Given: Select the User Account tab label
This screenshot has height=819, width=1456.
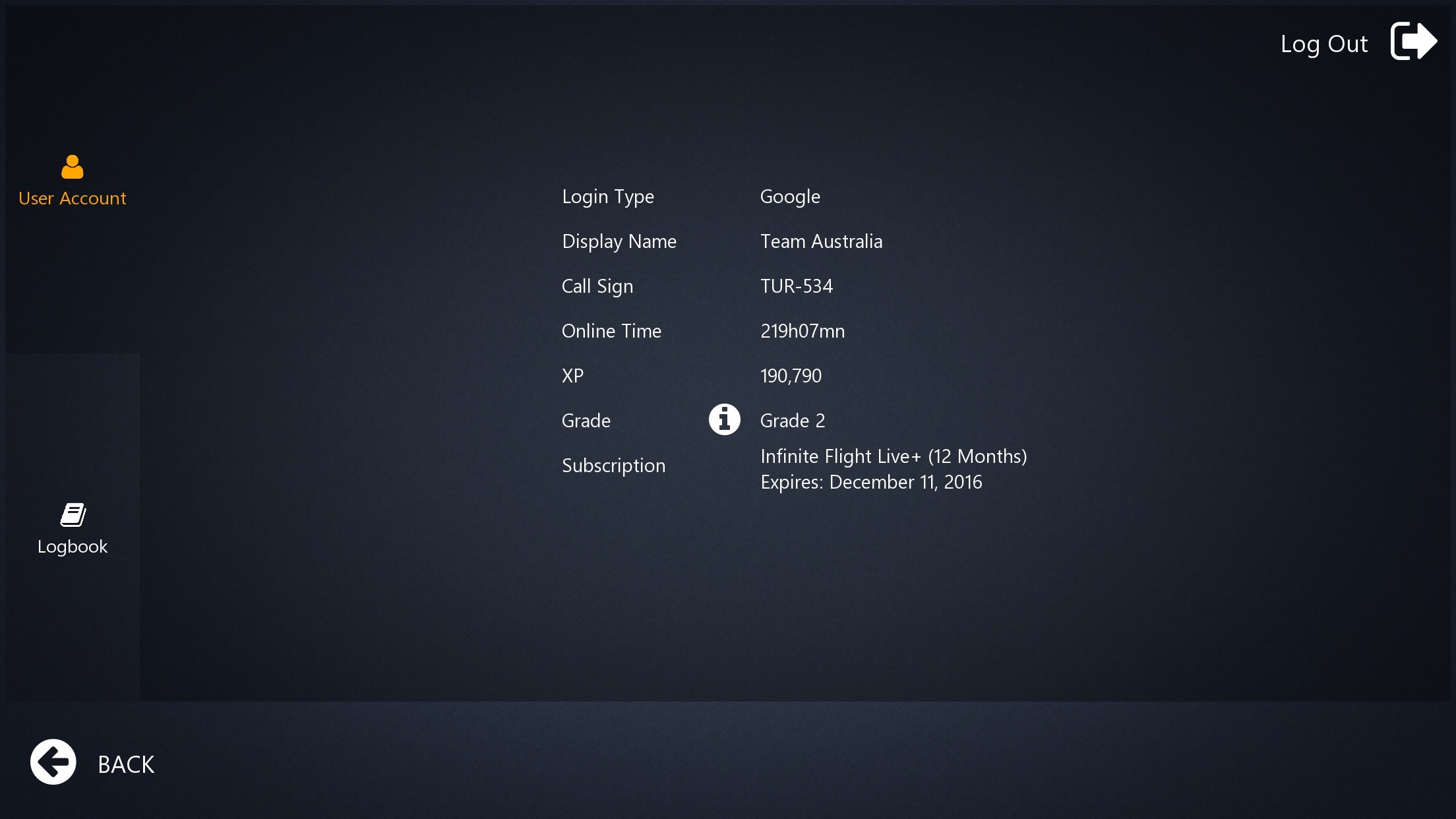Looking at the screenshot, I should coord(73,198).
